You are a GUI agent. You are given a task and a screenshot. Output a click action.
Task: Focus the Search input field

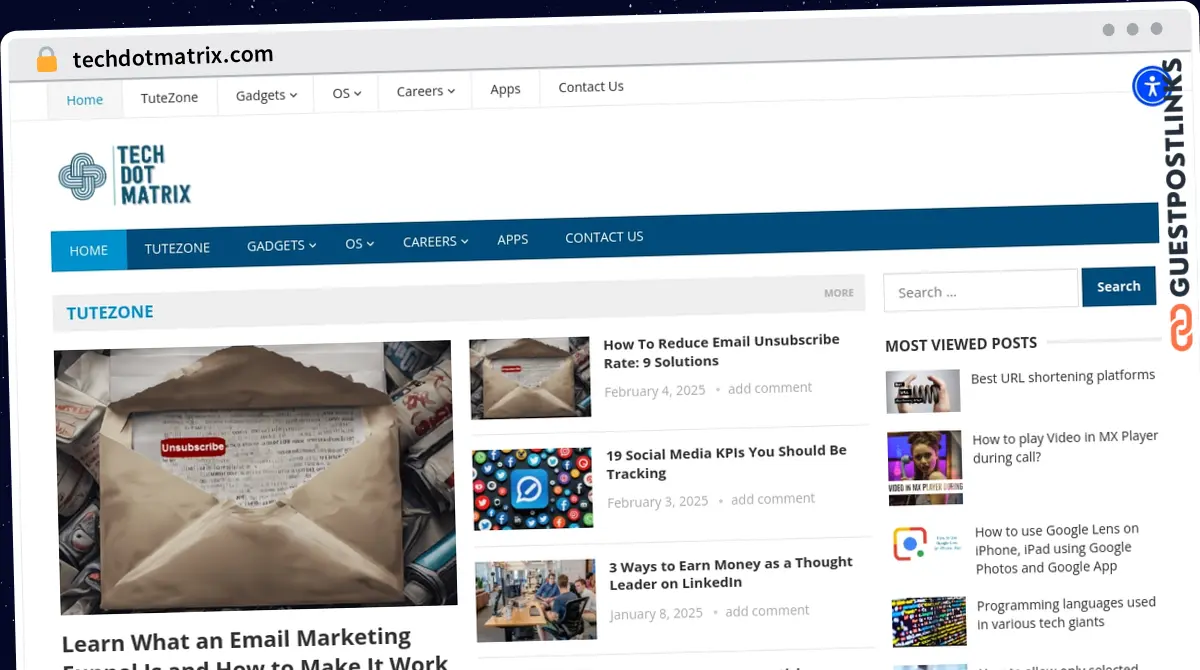pyautogui.click(x=980, y=291)
